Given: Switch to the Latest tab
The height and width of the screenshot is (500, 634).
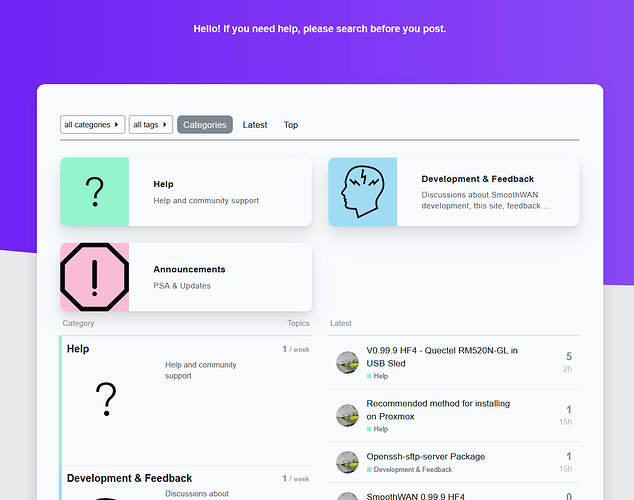Looking at the screenshot, I should [255, 125].
